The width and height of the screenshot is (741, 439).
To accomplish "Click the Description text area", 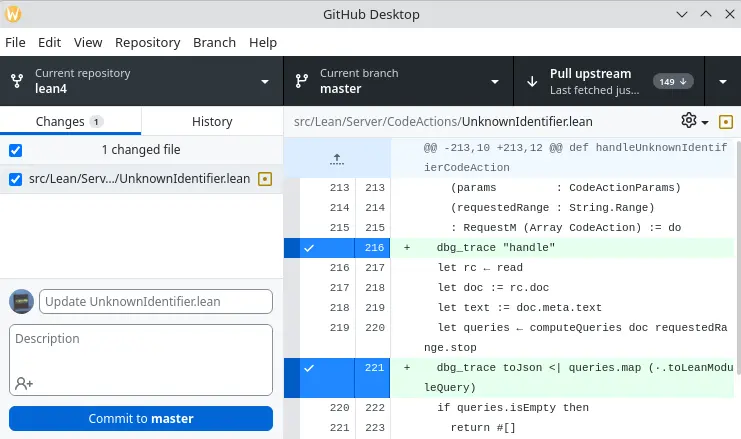I will click(x=141, y=350).
